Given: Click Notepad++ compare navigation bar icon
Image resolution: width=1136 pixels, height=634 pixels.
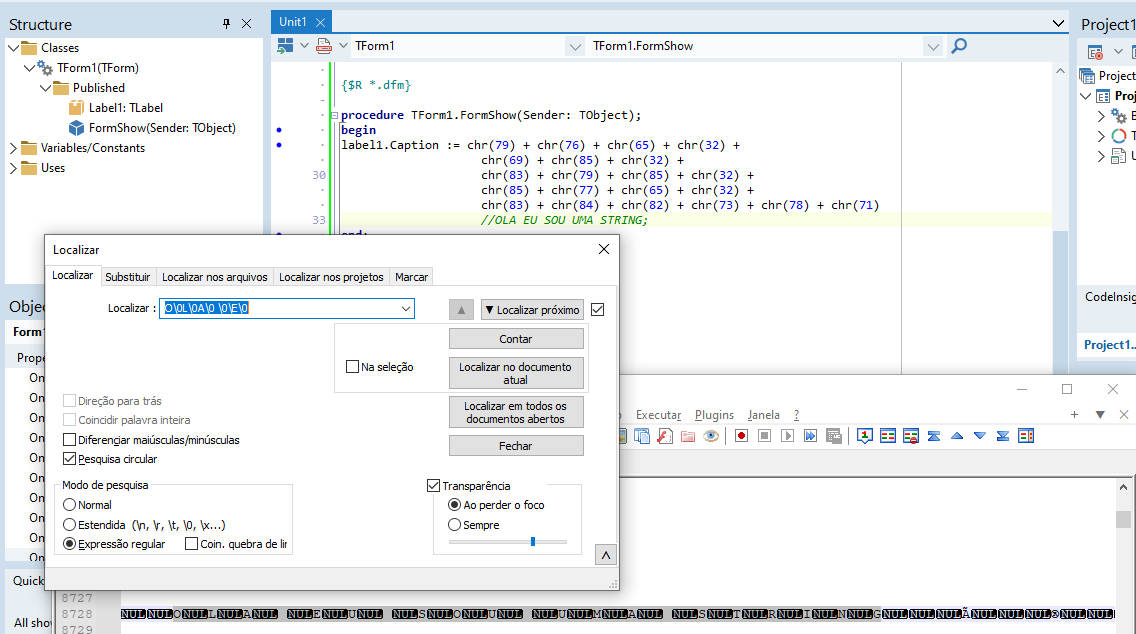Looking at the screenshot, I should (x=1026, y=435).
